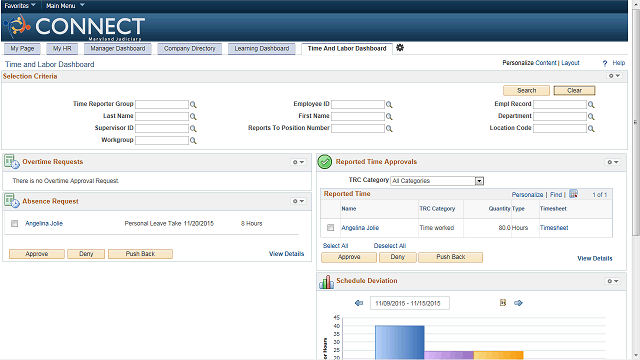Open Time Reporter Group lookup magnifier
This screenshot has width=640, height=360.
coord(193,104)
